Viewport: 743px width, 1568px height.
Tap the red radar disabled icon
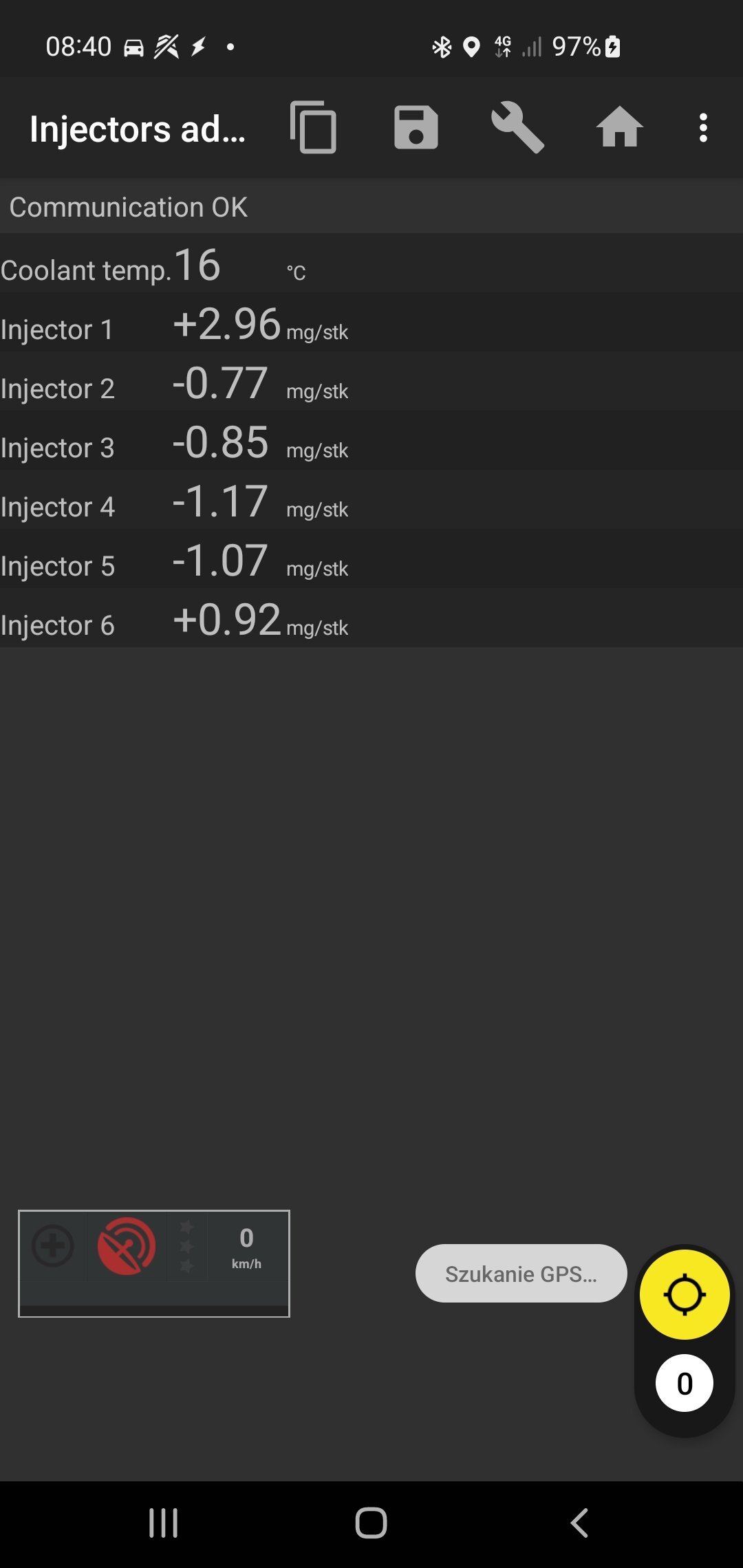tap(127, 1246)
